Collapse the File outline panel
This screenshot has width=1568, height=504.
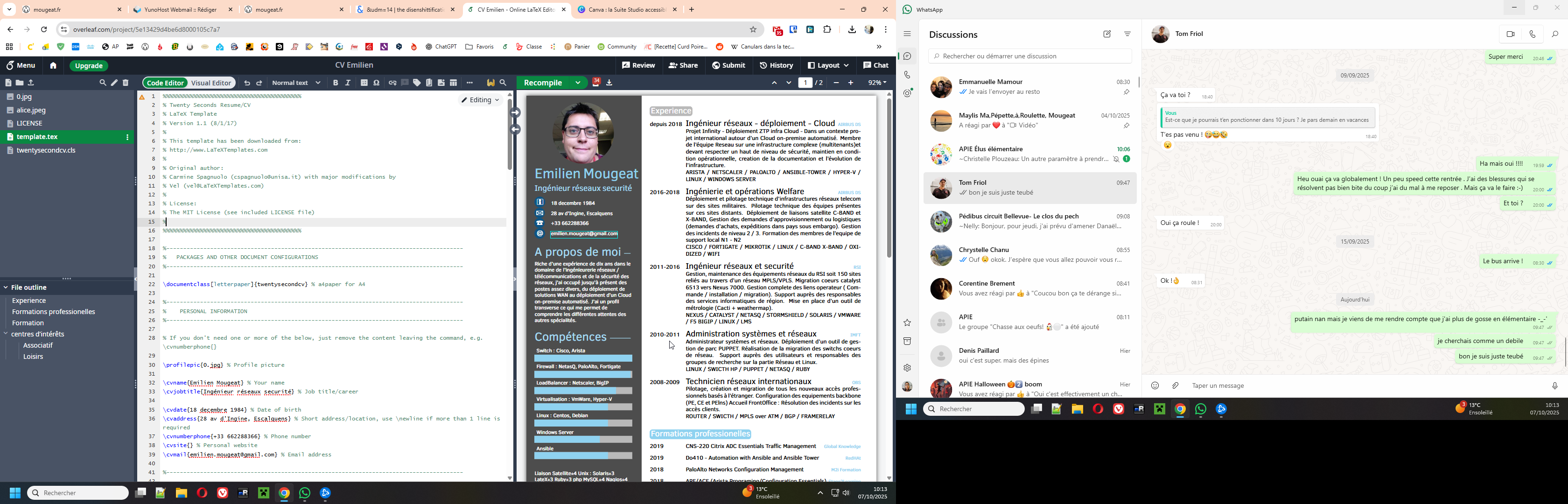point(6,287)
